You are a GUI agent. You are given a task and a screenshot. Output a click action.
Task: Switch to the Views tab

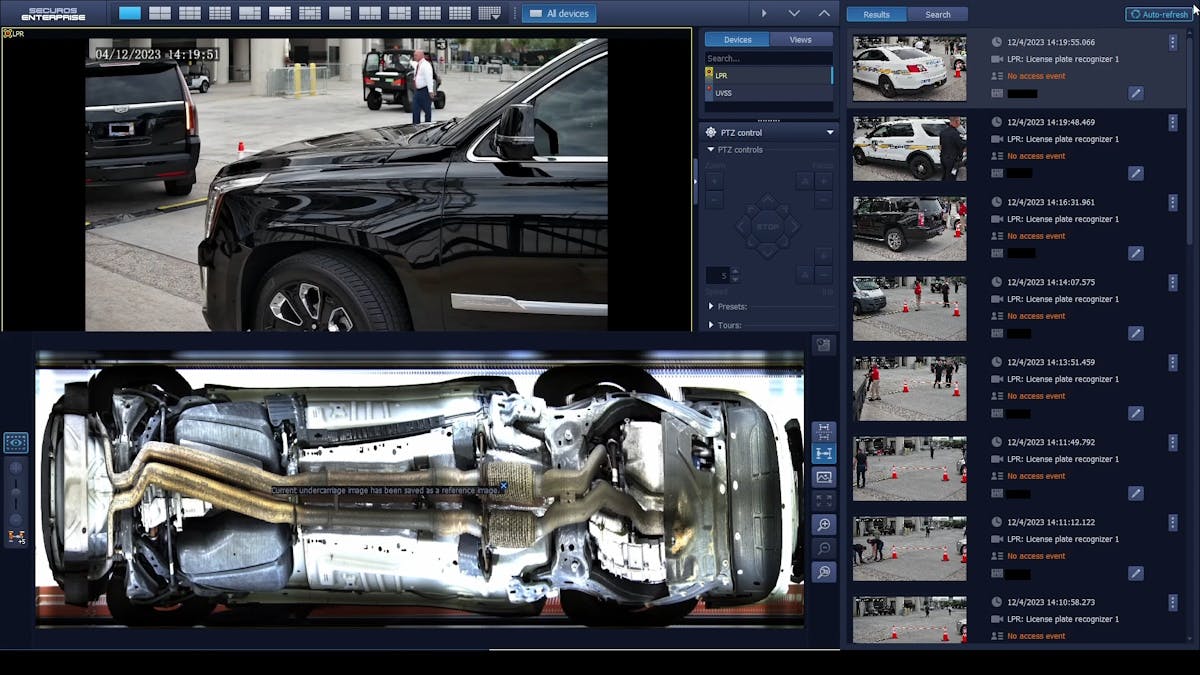click(x=799, y=39)
